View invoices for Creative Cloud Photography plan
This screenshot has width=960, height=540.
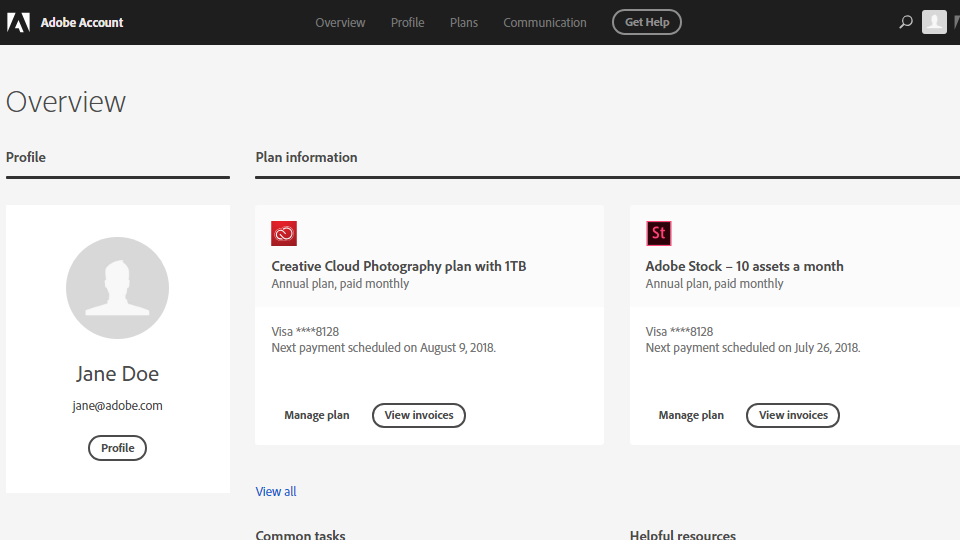coord(419,415)
